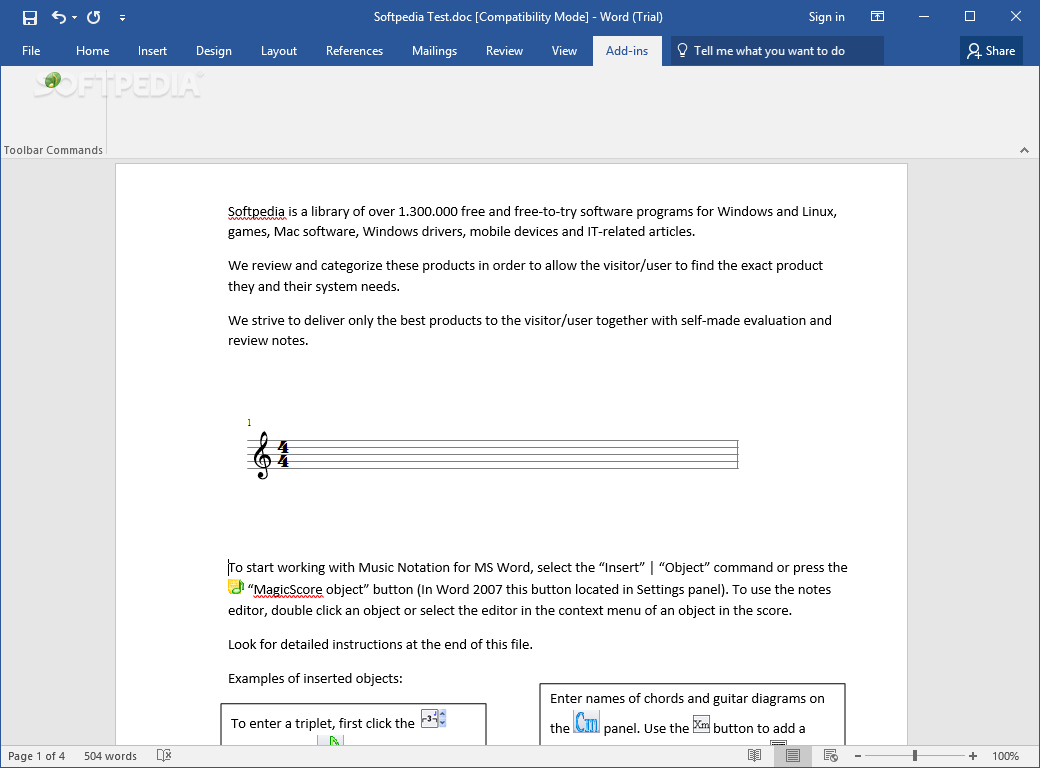Show the View tab
Screen dimensions: 1040x768
coord(564,51)
